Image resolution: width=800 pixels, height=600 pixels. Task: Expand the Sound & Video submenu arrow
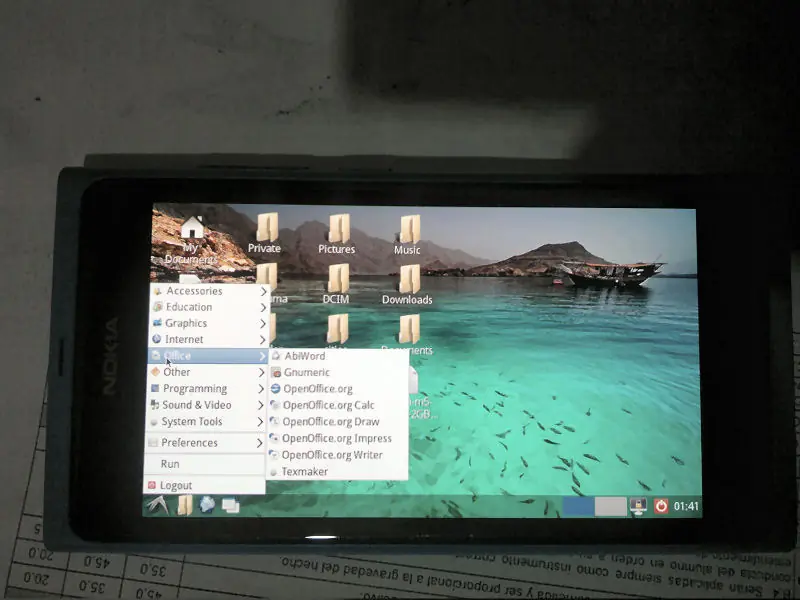(260, 405)
